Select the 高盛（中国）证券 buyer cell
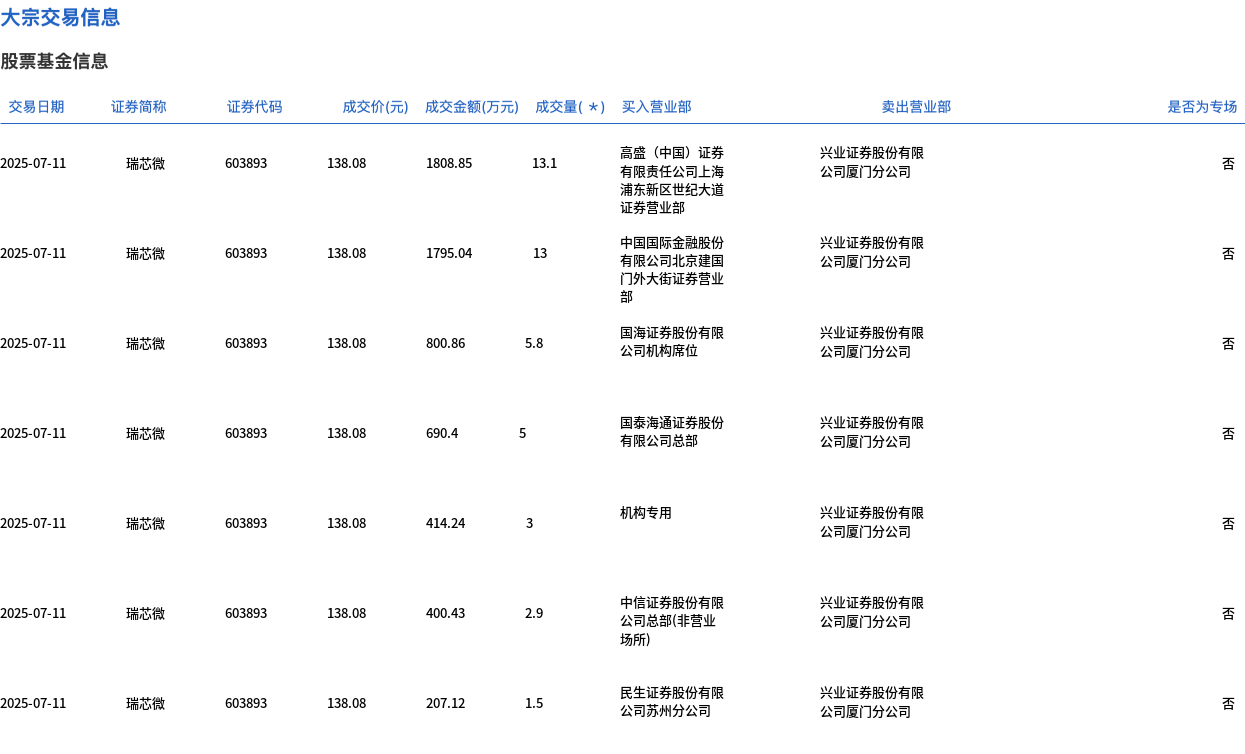 click(x=672, y=180)
